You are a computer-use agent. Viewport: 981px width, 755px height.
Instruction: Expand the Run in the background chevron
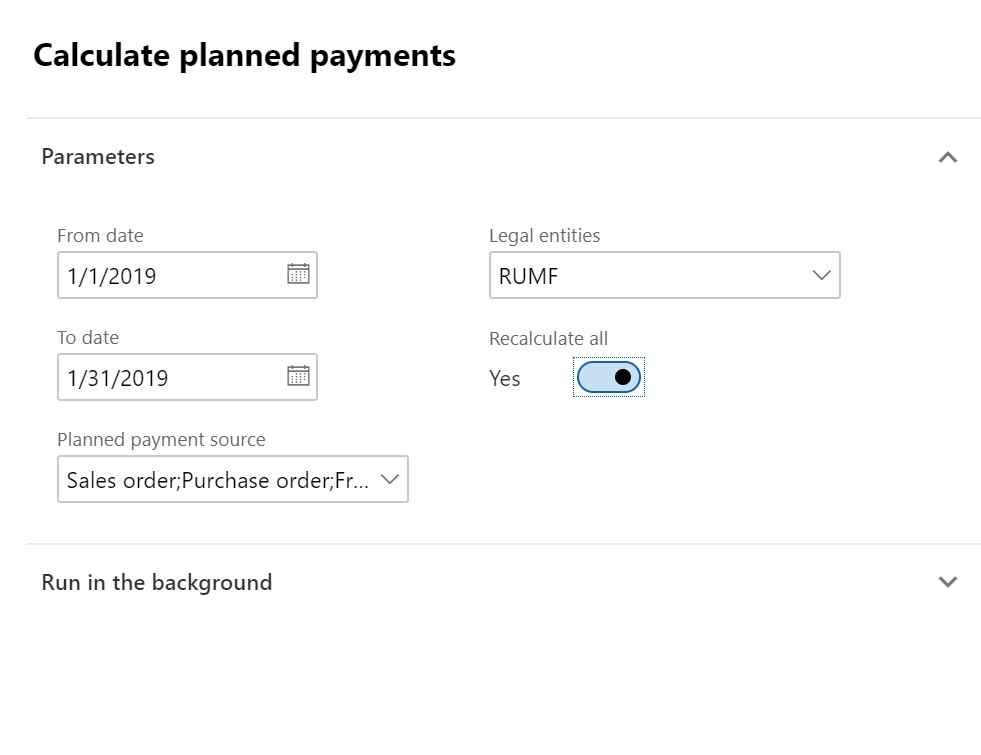[948, 582]
